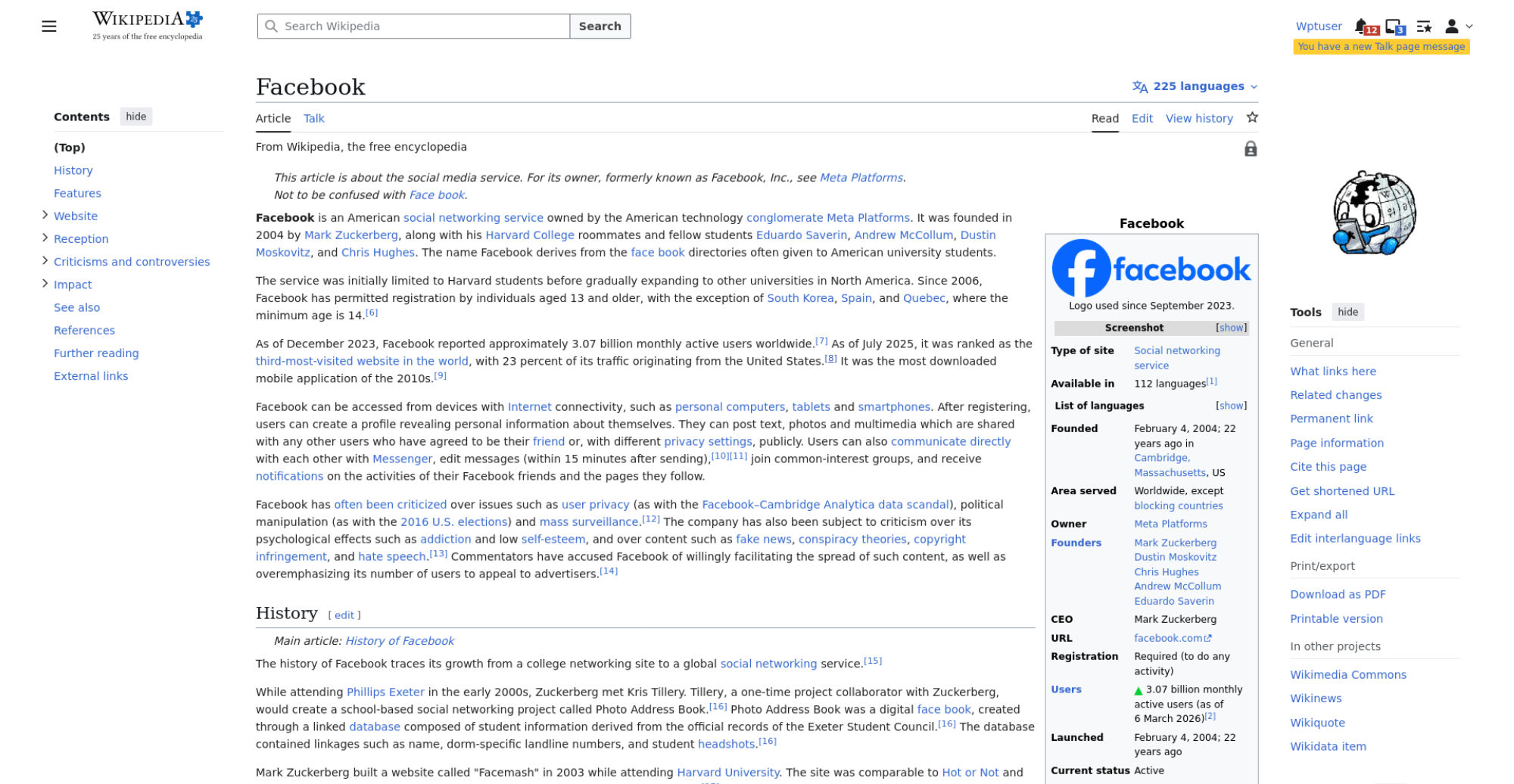
Task: Open the watchlist icon
Action: 1424,26
